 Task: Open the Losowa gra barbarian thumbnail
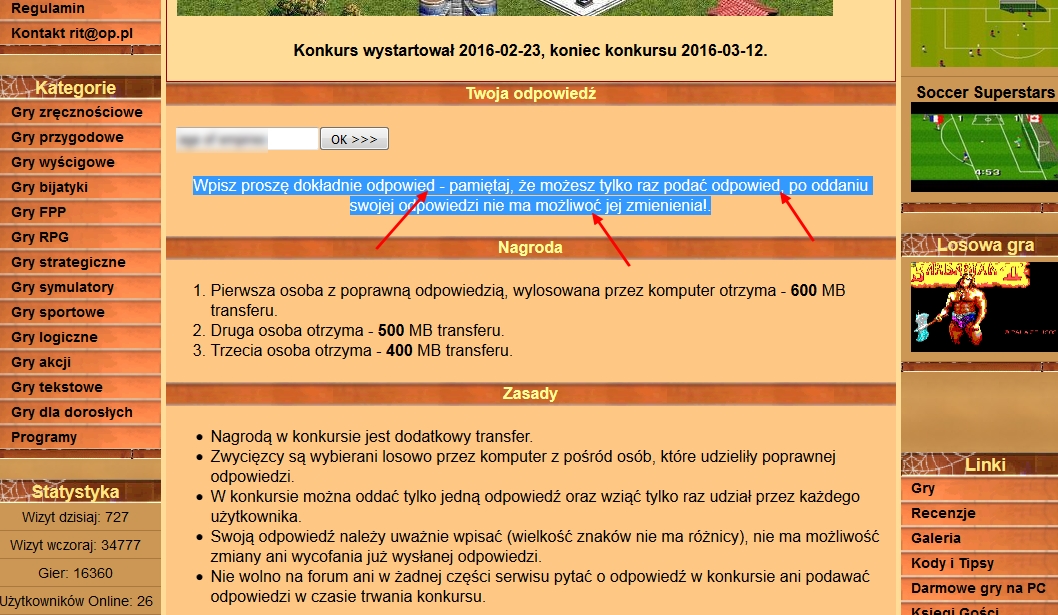pyautogui.click(x=983, y=306)
